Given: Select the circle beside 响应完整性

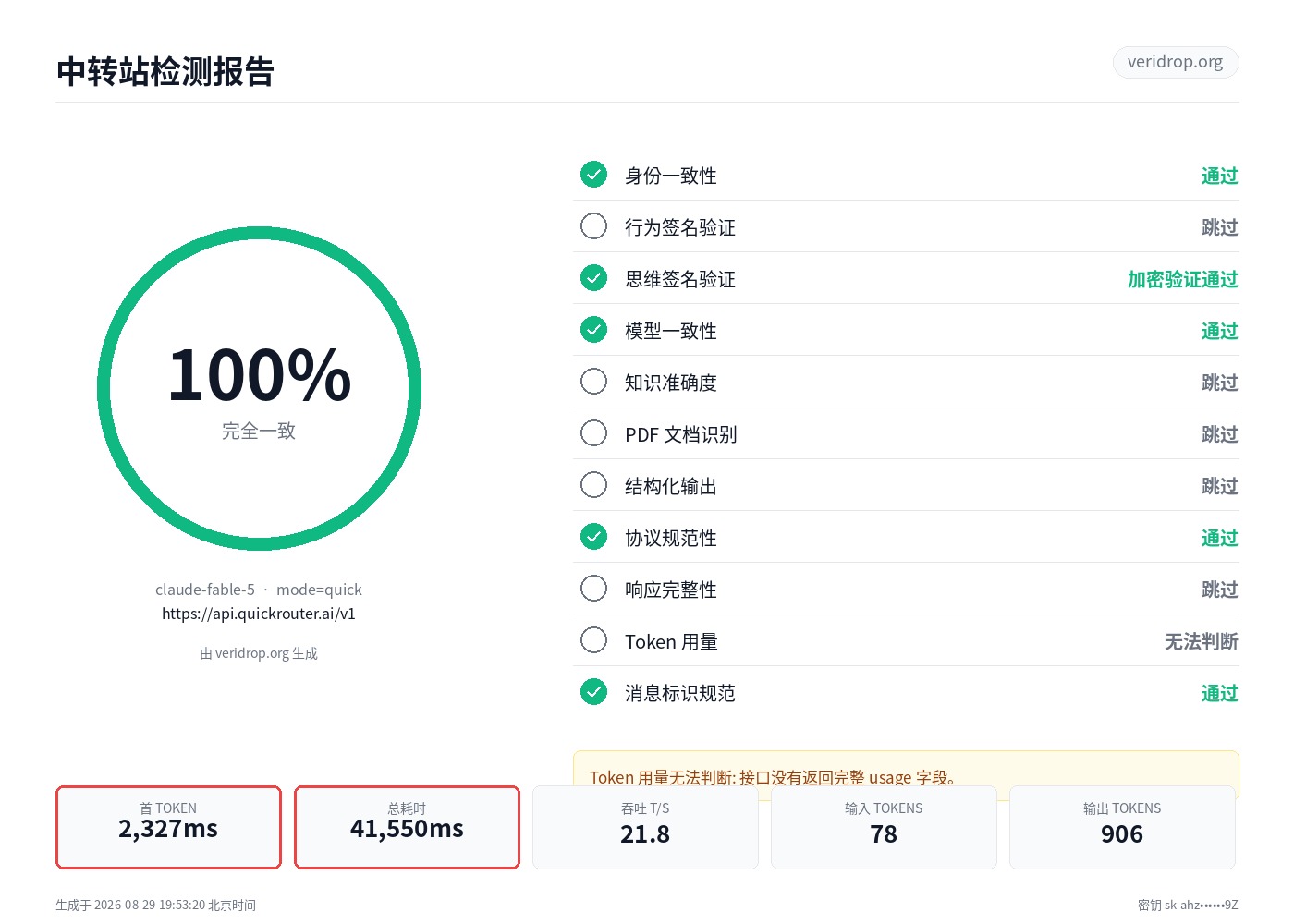Looking at the screenshot, I should (x=593, y=589).
